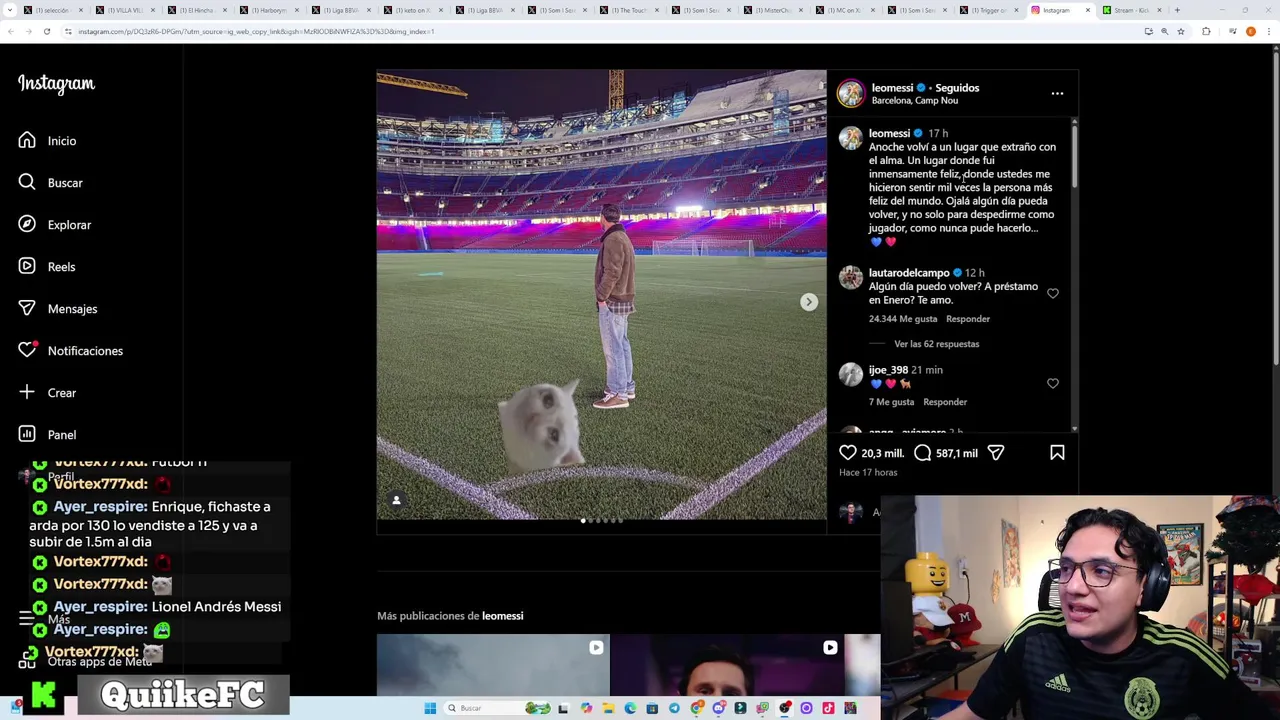The width and height of the screenshot is (1280, 720).
Task: Open Microsoft Edge from taskbar
Action: point(630,708)
